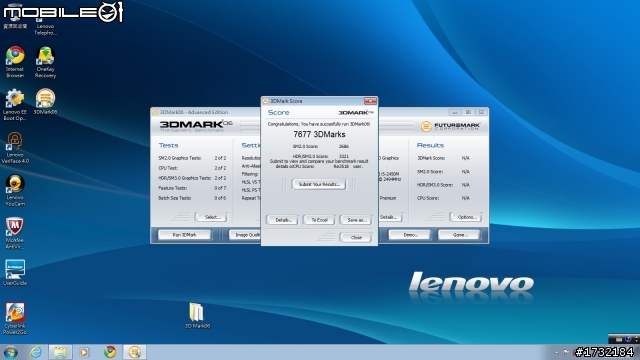Open the Windows Start menu

click(x=10, y=352)
